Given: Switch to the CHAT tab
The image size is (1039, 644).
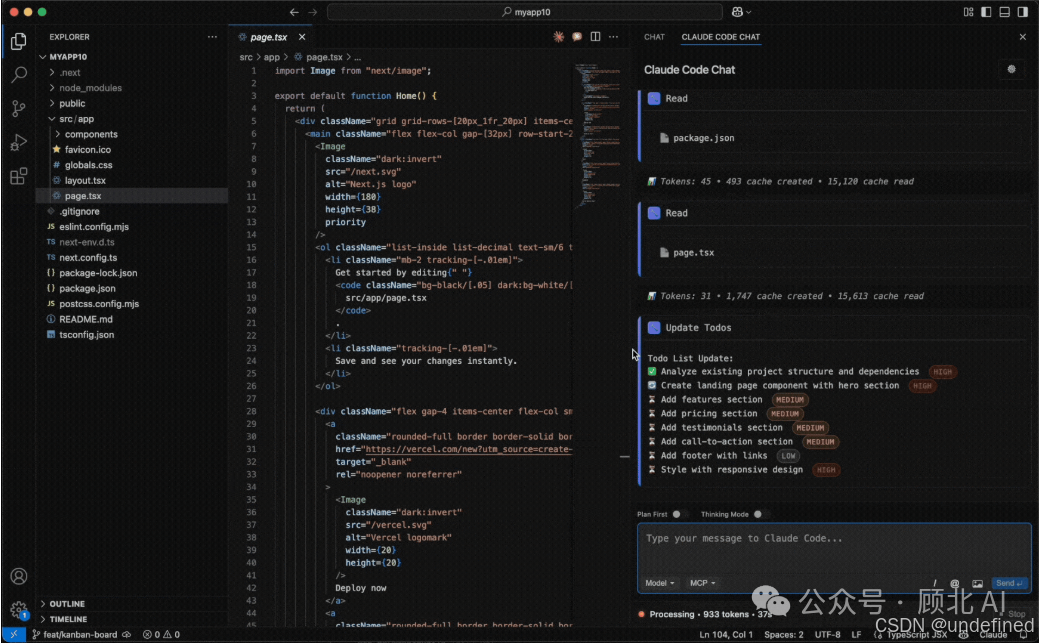Looking at the screenshot, I should [x=654, y=37].
